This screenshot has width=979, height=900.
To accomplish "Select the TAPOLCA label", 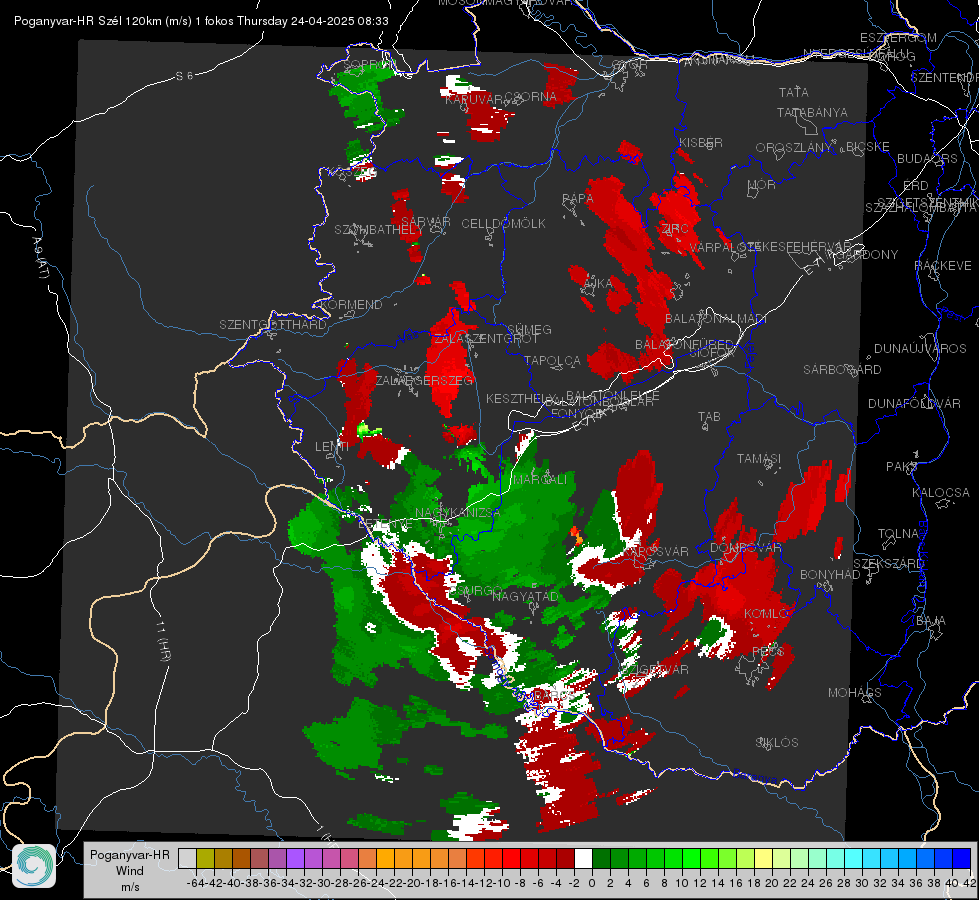I will coord(552,360).
